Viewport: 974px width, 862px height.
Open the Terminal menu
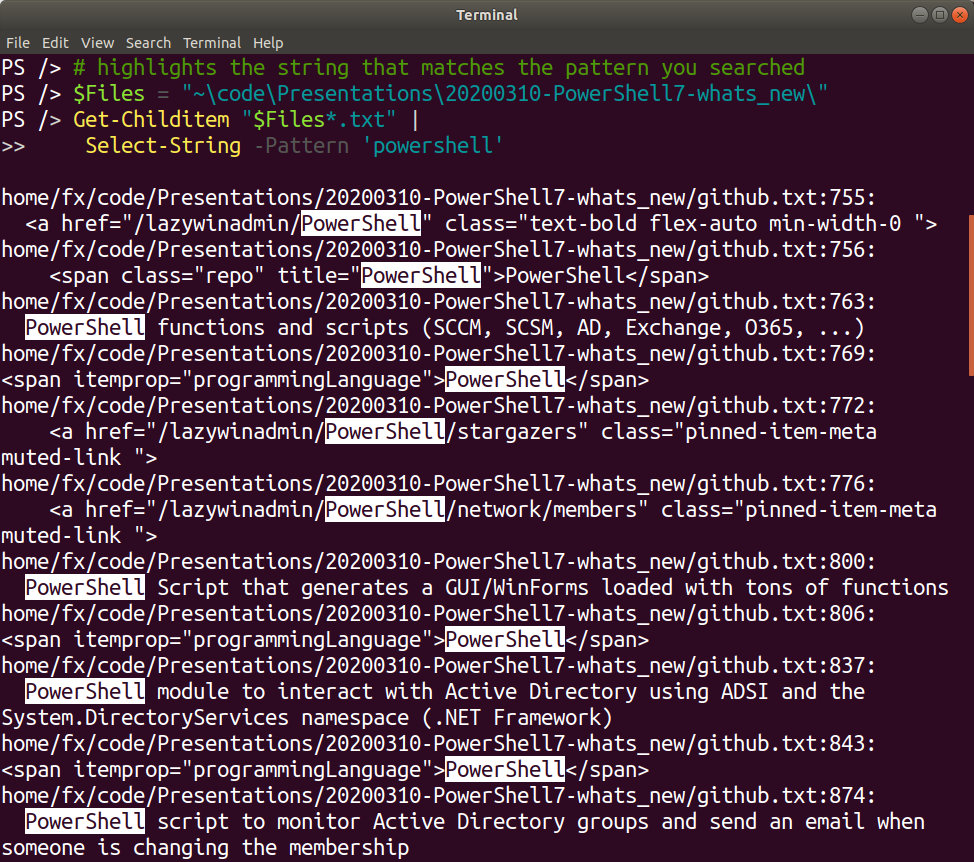point(211,43)
